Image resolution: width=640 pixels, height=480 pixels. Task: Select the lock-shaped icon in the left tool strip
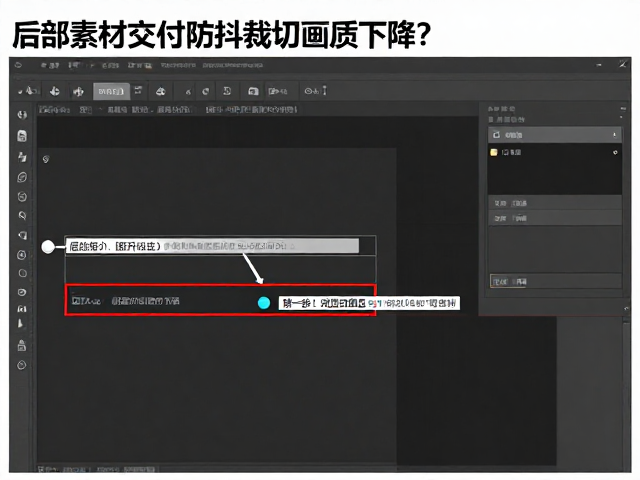[22, 345]
